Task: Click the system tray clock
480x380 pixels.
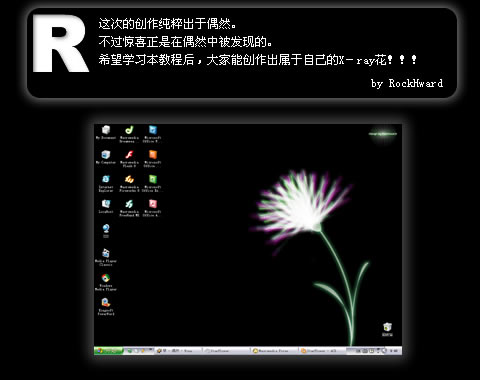Action: pos(395,351)
